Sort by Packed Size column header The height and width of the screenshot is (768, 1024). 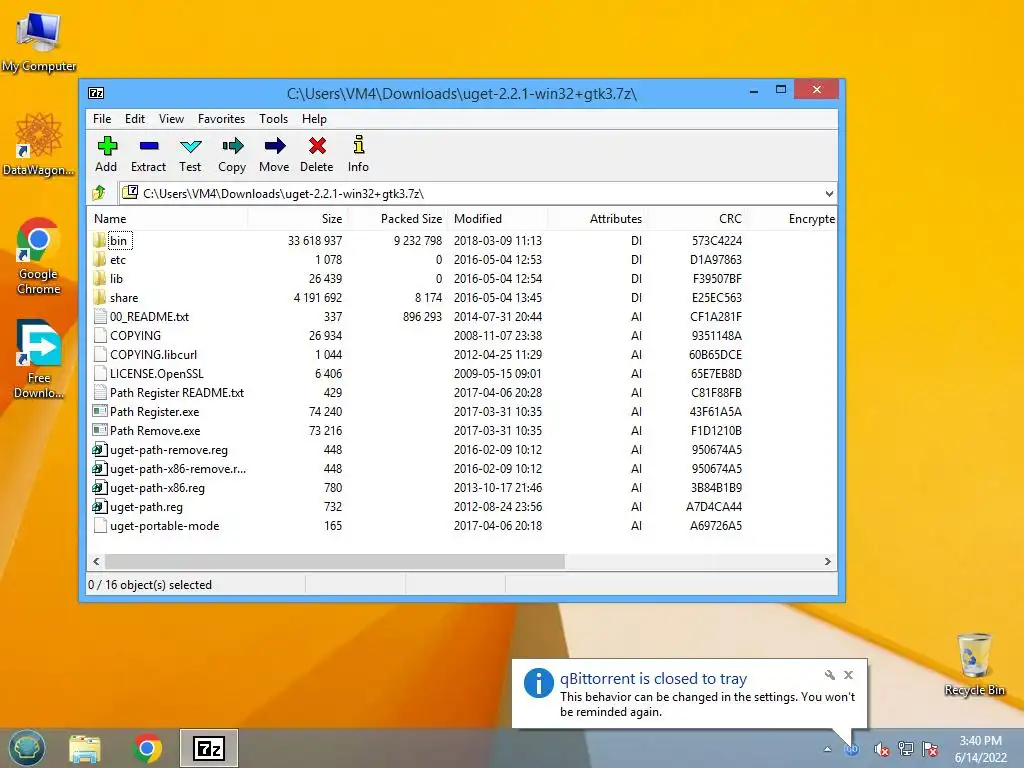pos(397,219)
